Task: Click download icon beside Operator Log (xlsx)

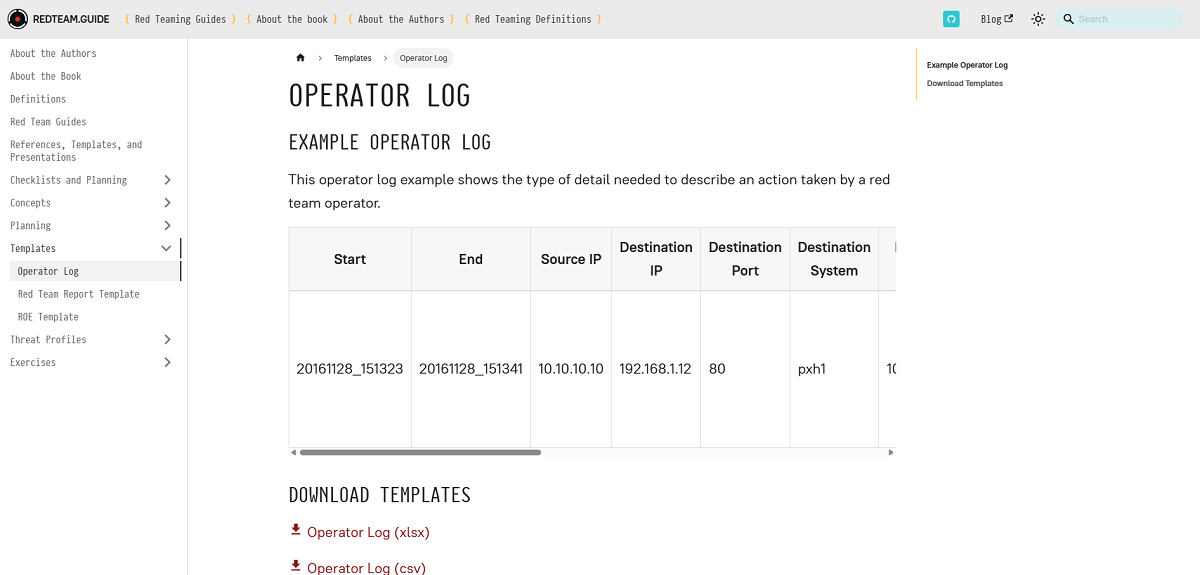Action: click(x=296, y=530)
